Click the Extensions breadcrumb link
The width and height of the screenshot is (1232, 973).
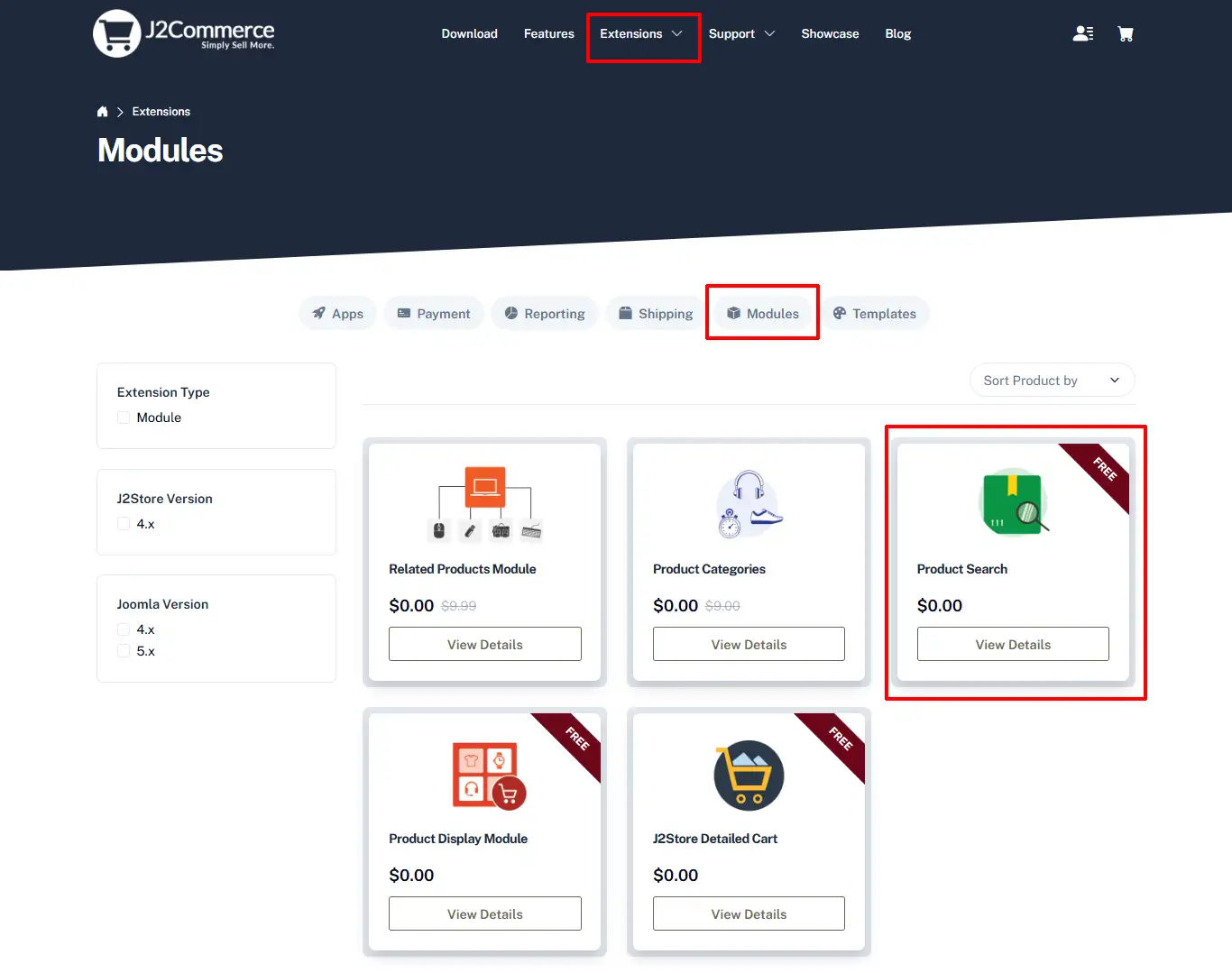pos(161,112)
